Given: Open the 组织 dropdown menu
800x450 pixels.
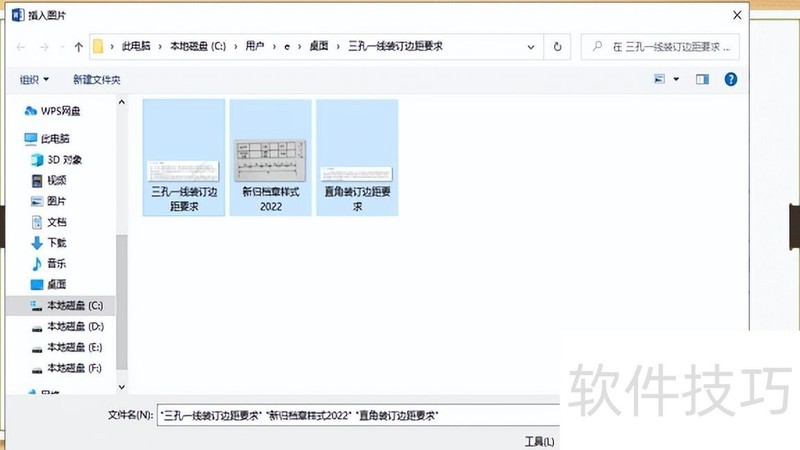Looking at the screenshot, I should pyautogui.click(x=34, y=80).
